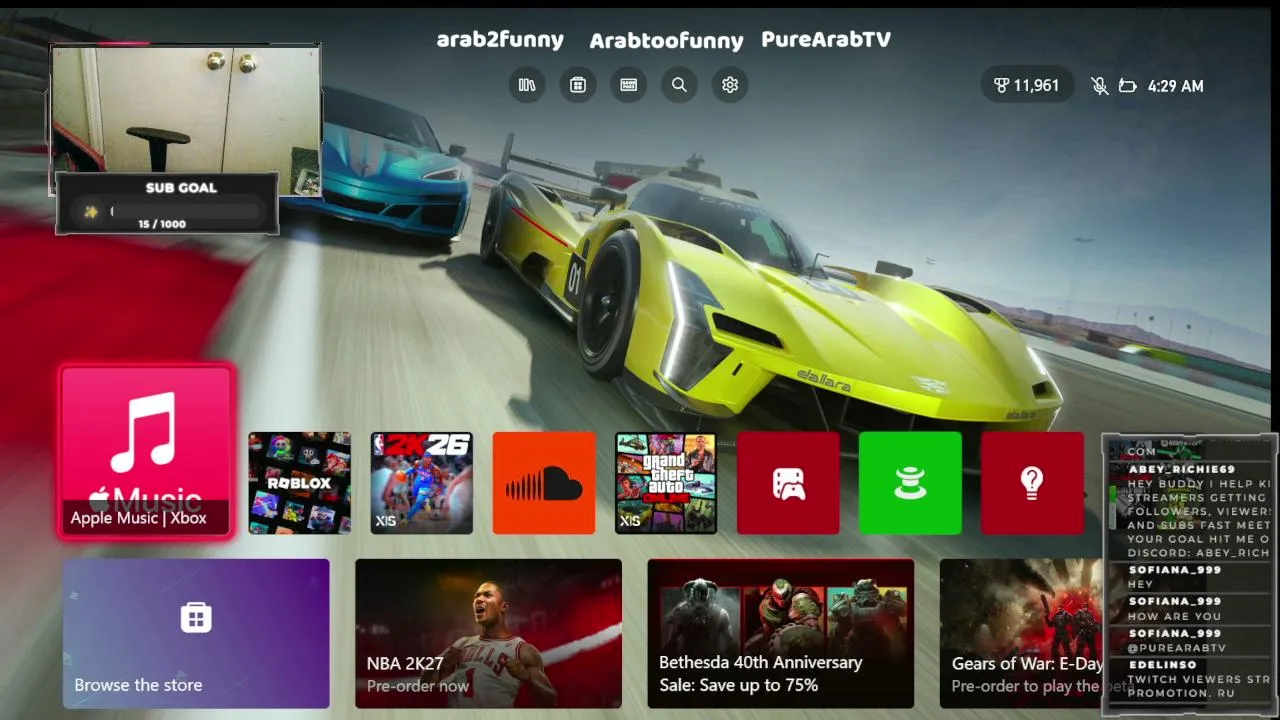Click the SUB GOAL heading

click(181, 187)
